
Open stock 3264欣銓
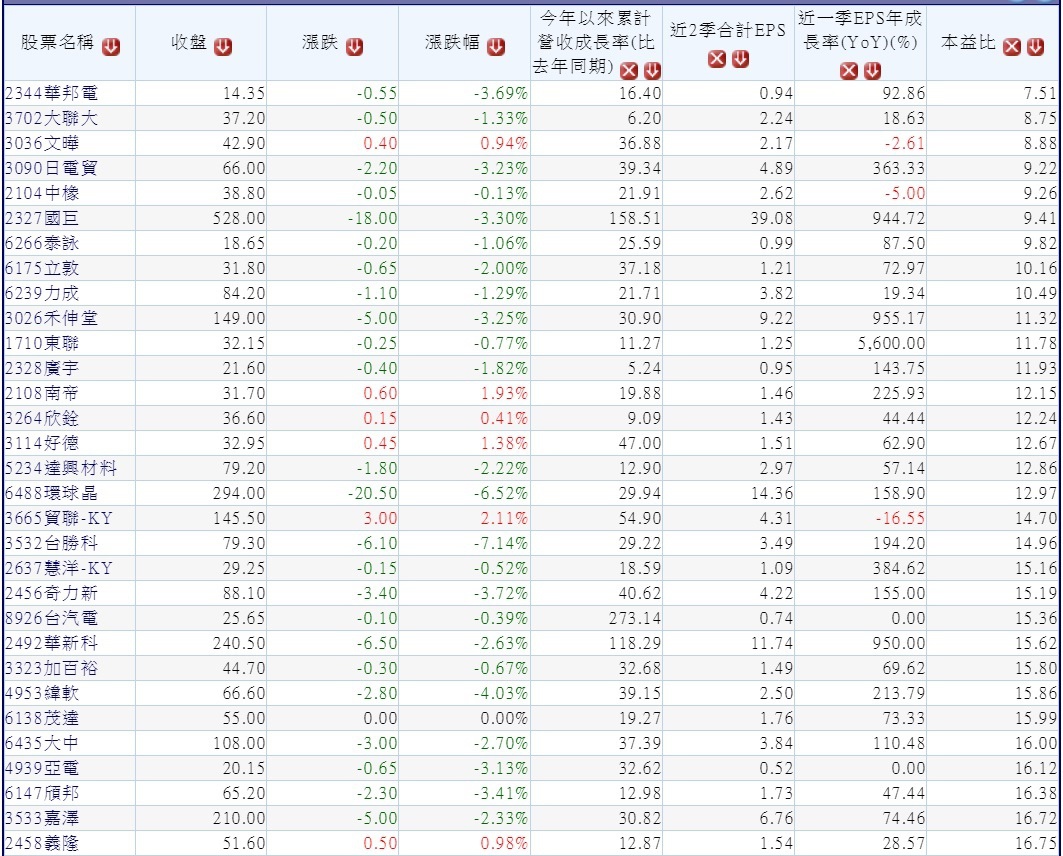[x=42, y=419]
